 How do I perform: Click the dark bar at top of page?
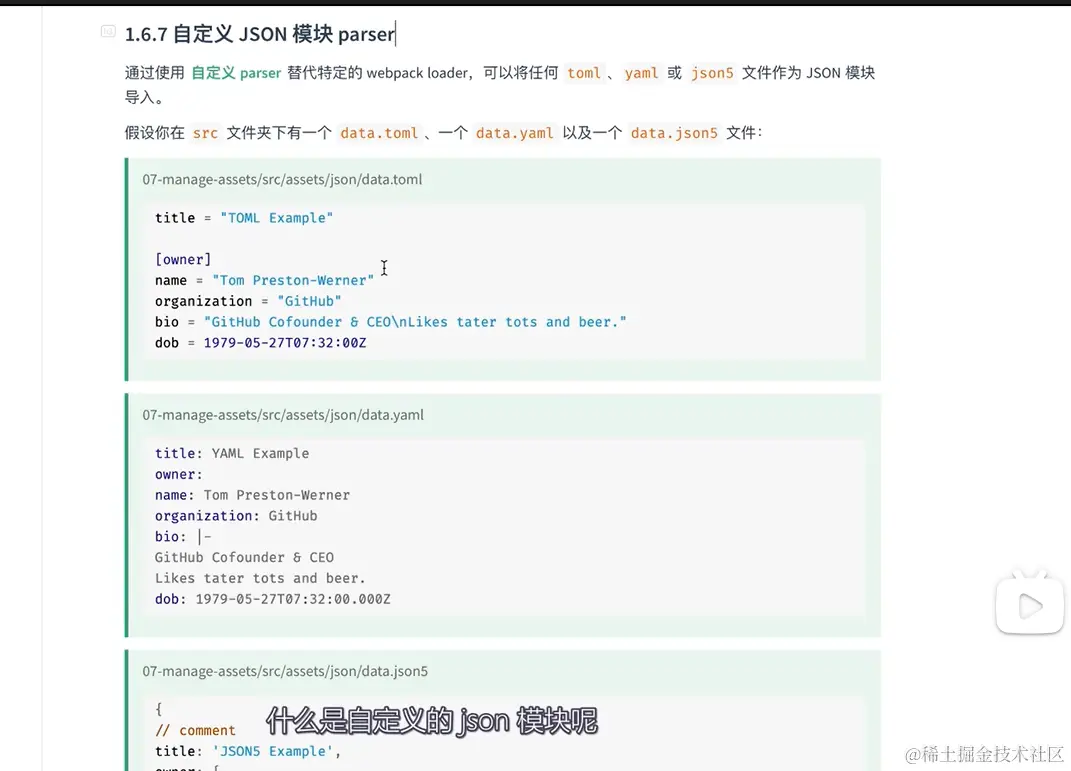point(535,4)
